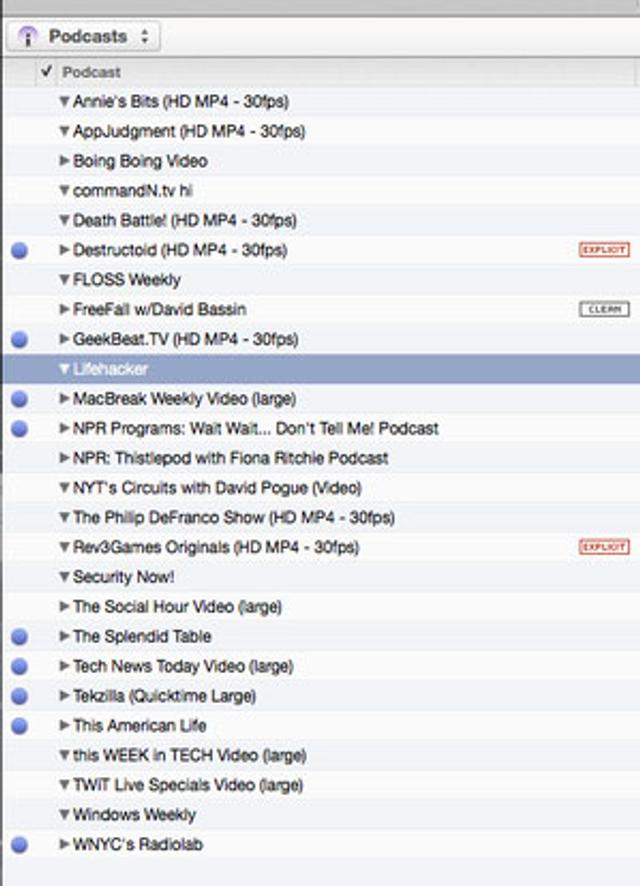Expand the GeekBeat.TV podcast

[x=64, y=339]
